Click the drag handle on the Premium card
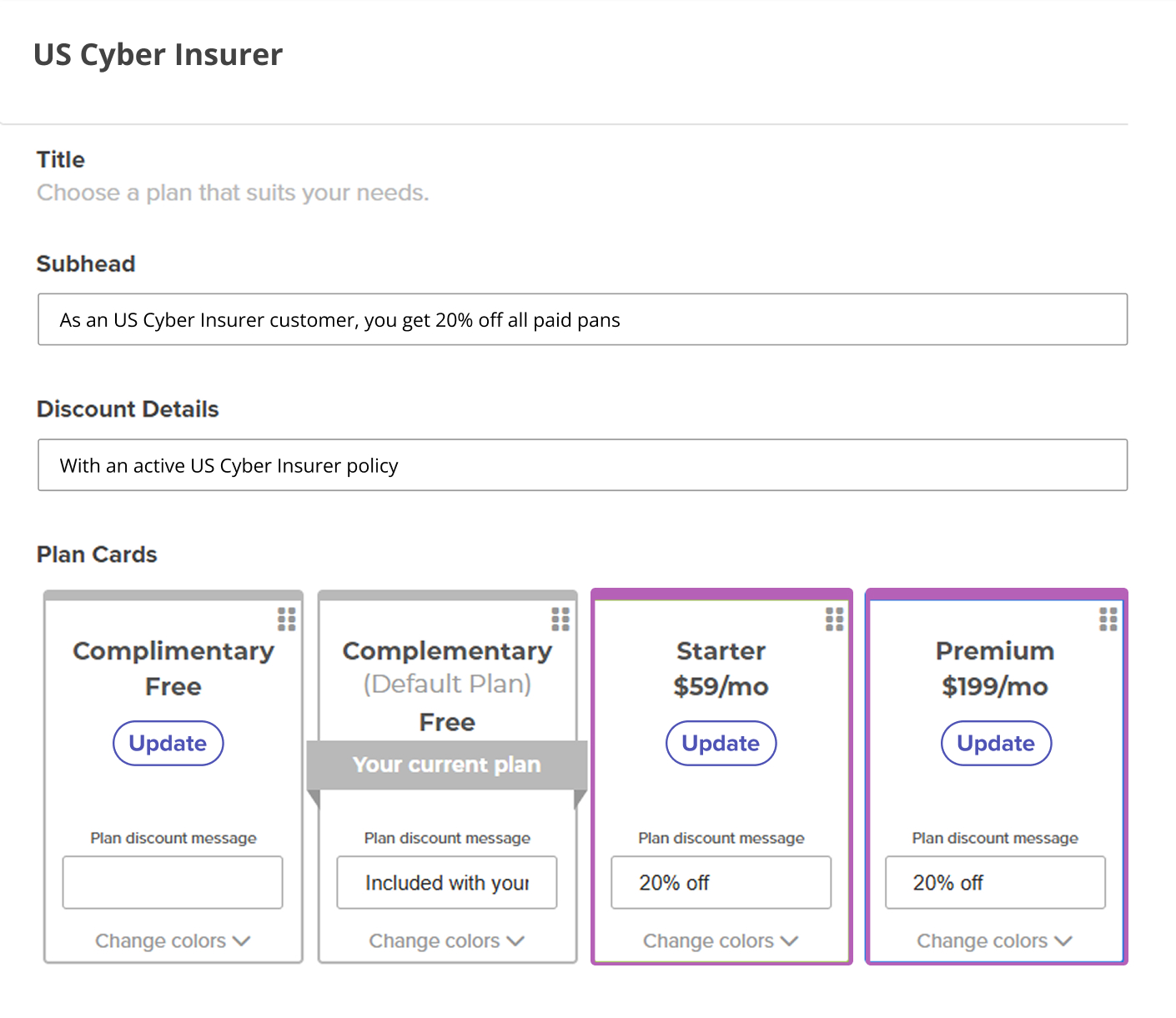 click(1108, 619)
